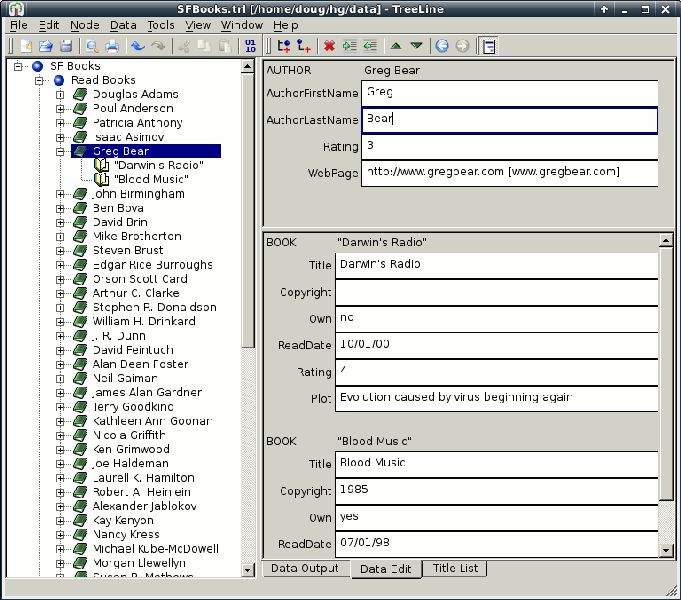Click the Add Child node icon
Image resolution: width=681 pixels, height=600 pixels.
(x=304, y=46)
